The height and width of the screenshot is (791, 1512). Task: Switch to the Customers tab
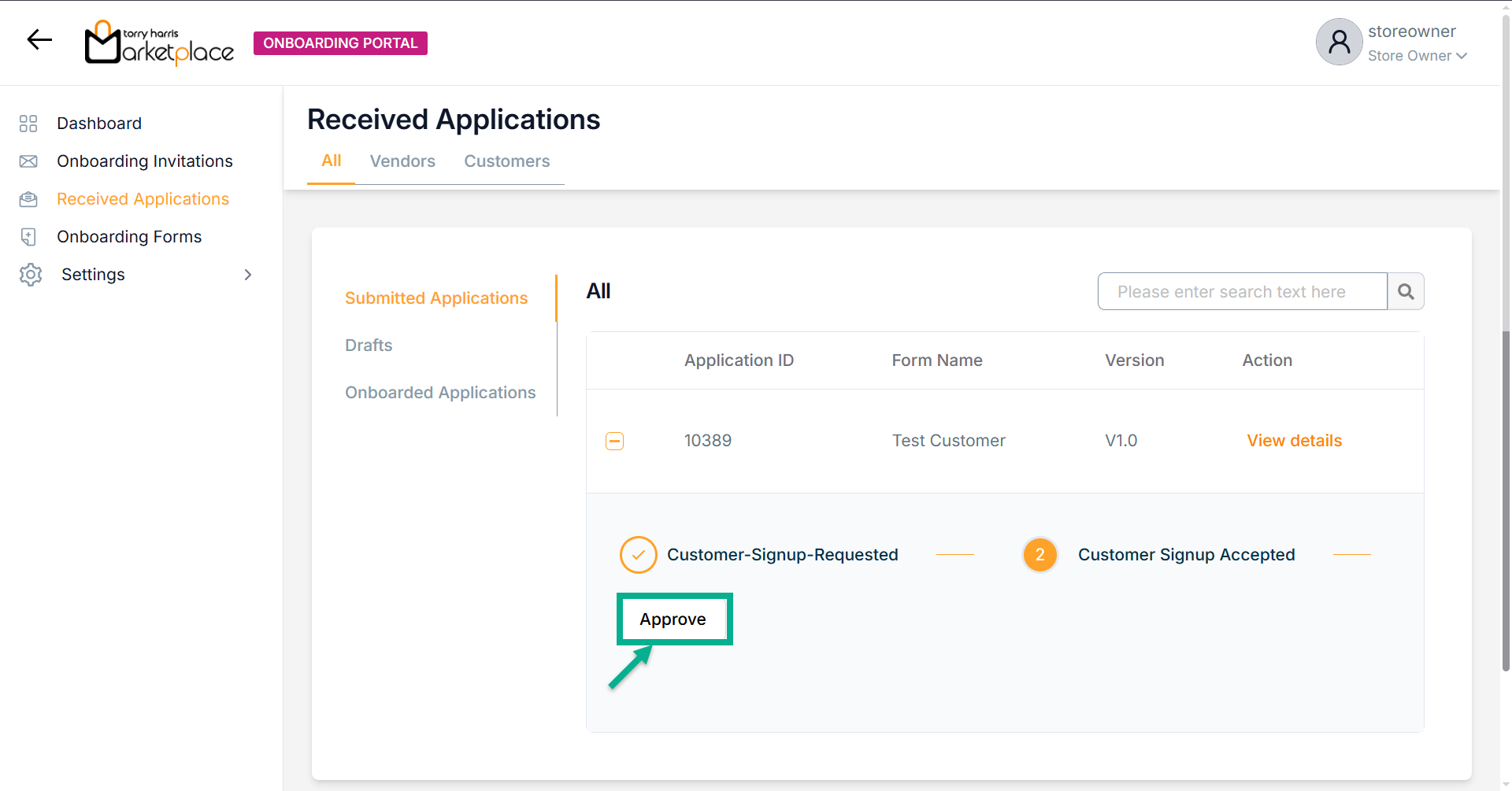[506, 161]
